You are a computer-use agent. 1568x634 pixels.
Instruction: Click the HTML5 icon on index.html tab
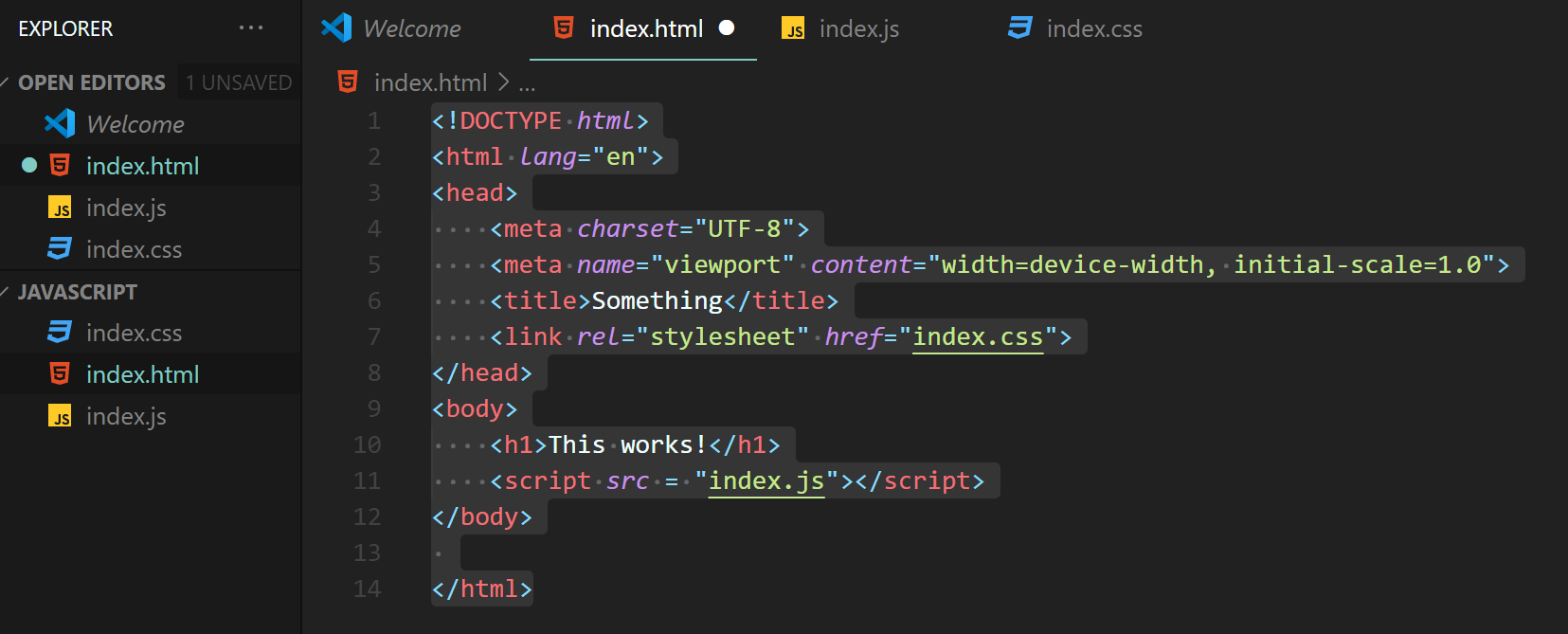[564, 28]
